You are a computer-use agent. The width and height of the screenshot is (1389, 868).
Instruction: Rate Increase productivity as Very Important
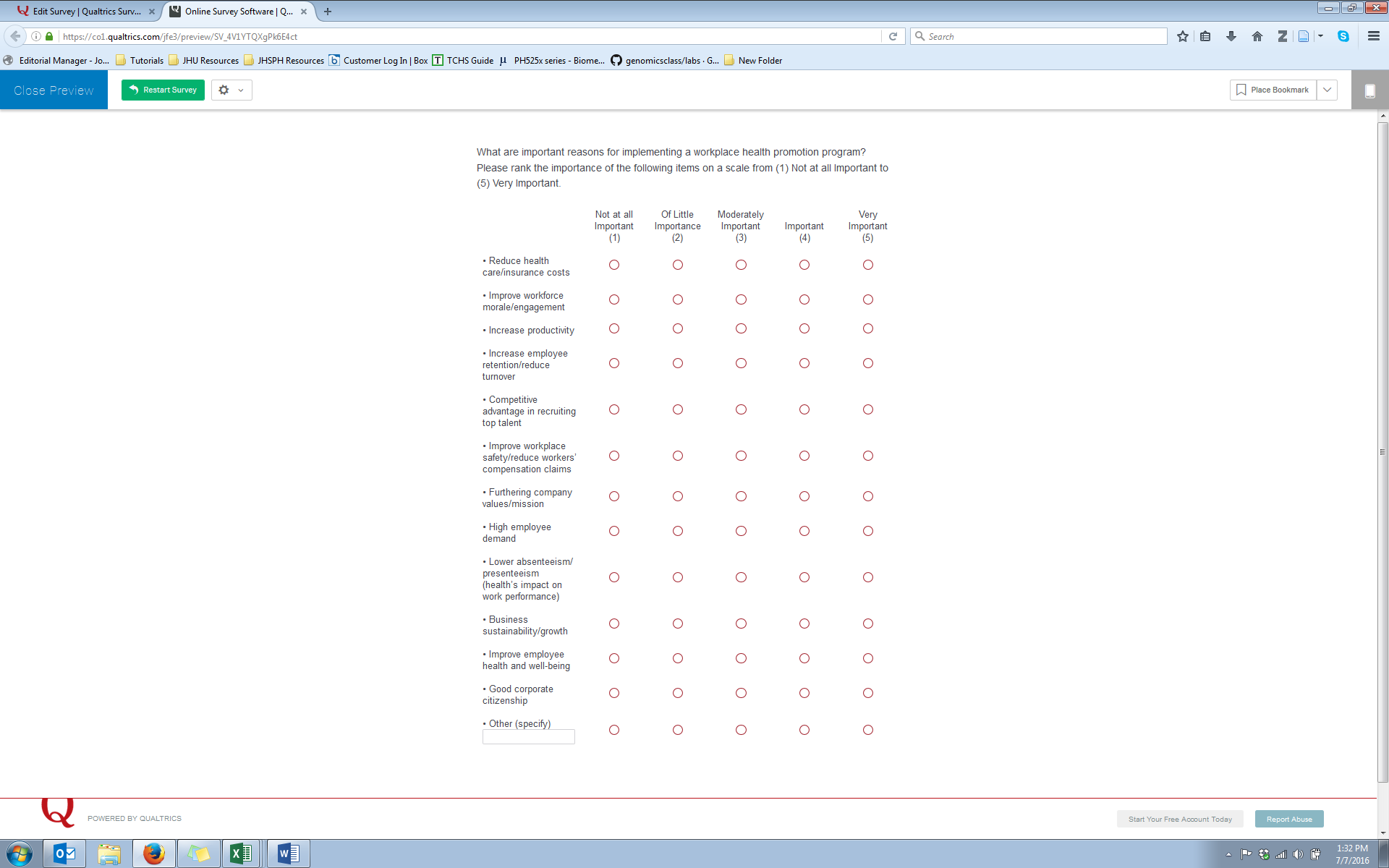[867, 328]
